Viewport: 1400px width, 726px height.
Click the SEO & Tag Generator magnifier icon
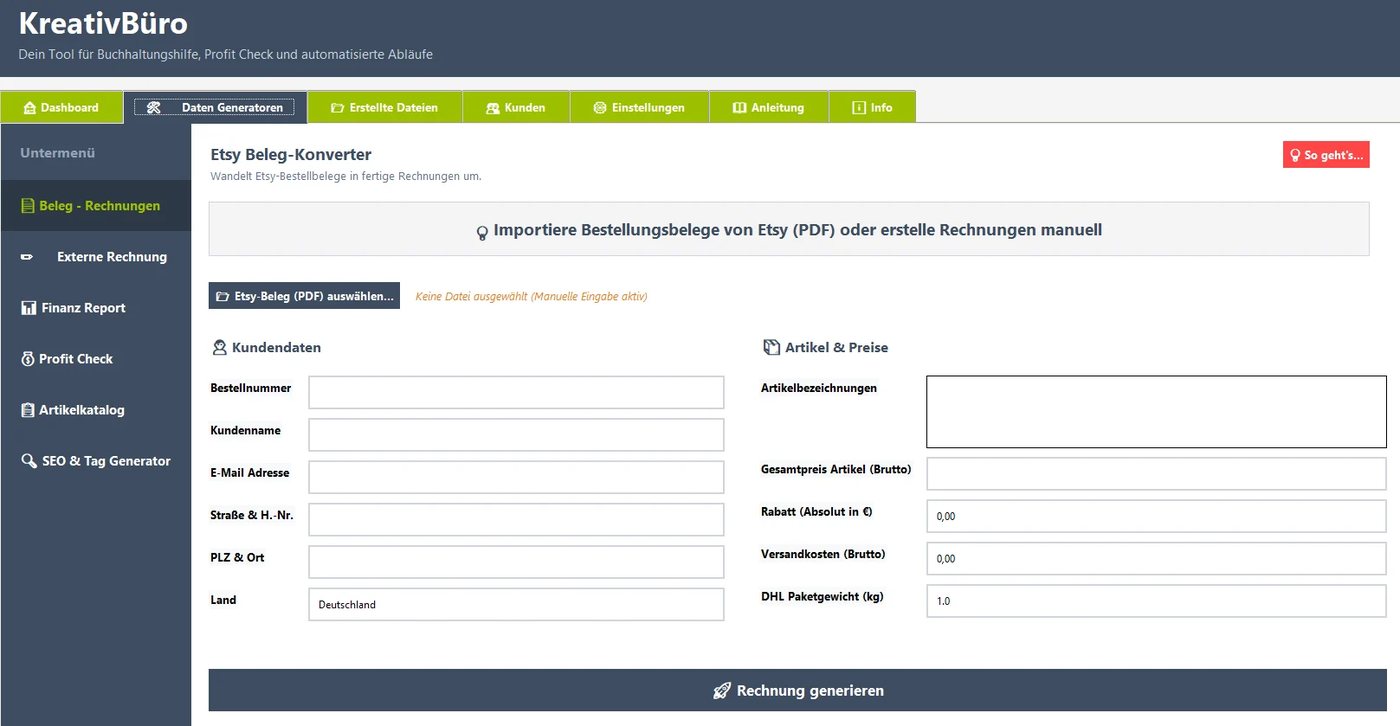[x=29, y=461]
